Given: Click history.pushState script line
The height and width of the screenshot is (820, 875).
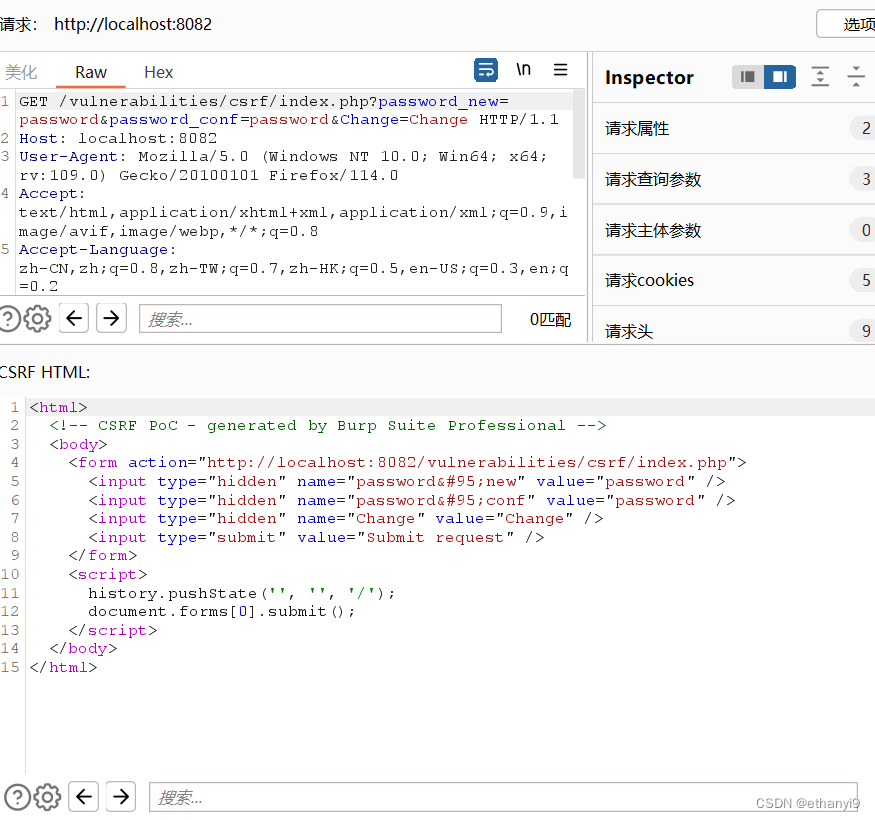Looking at the screenshot, I should [x=242, y=593].
